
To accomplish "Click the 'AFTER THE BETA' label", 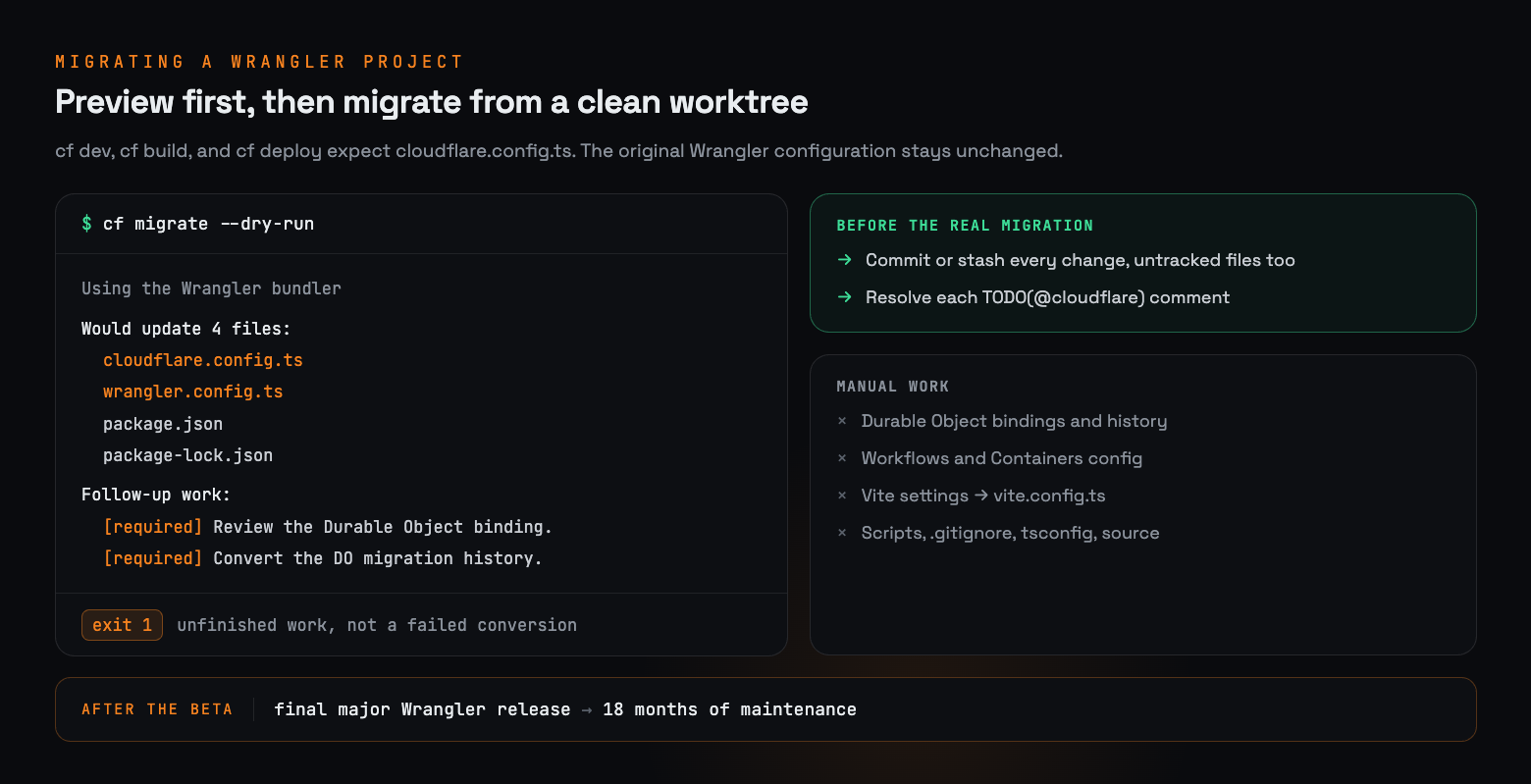I will click(157, 709).
